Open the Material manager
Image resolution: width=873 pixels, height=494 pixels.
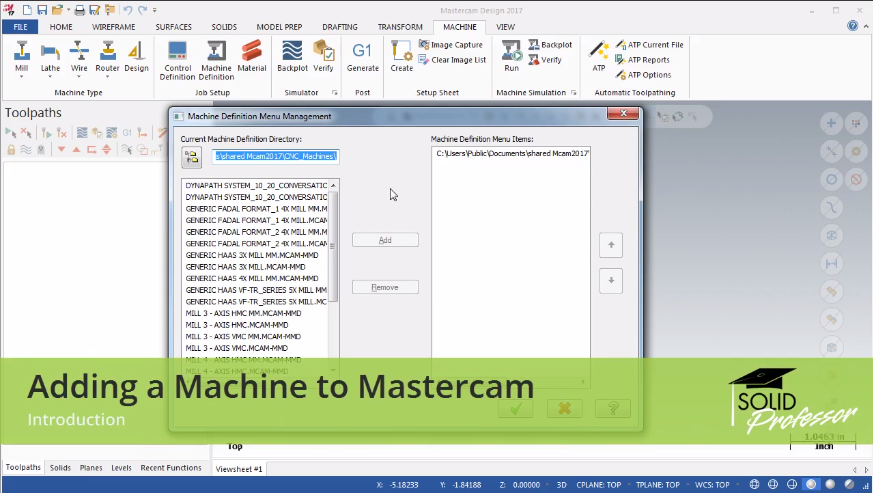(252, 56)
